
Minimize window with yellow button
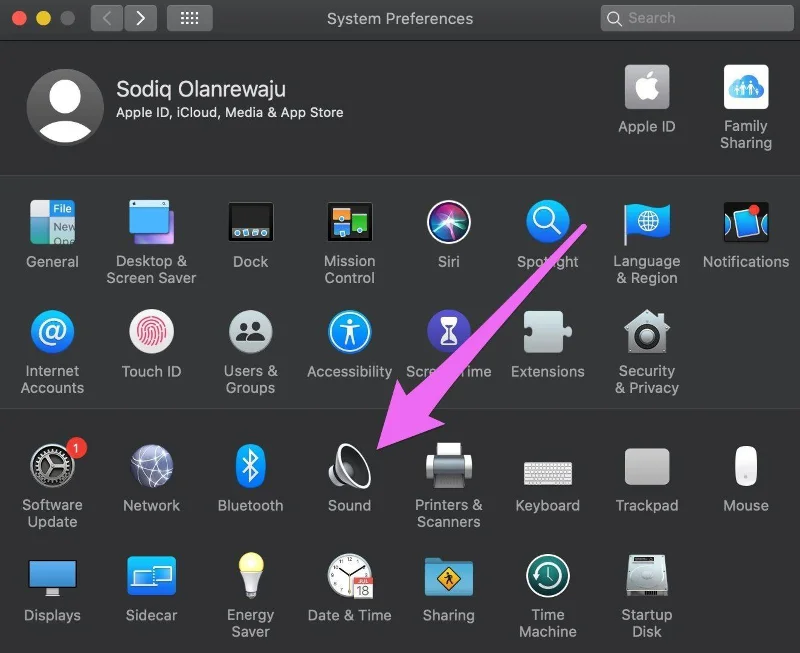point(43,18)
